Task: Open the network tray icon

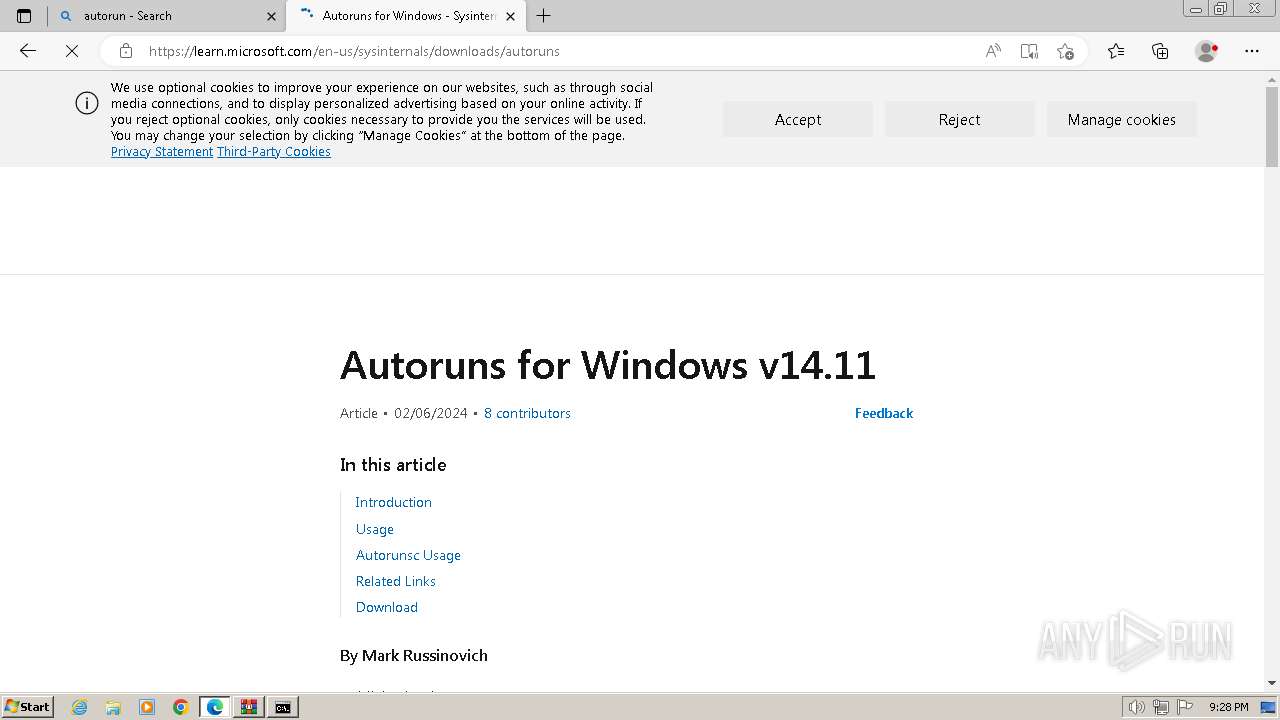Action: pos(1161,707)
